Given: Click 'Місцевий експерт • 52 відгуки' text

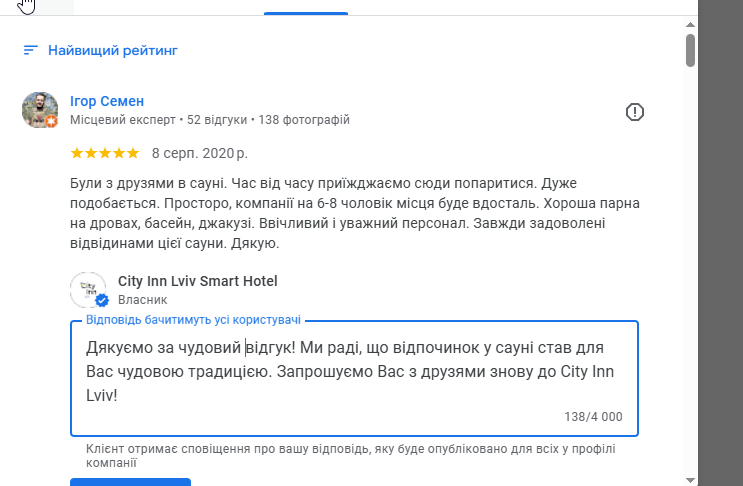Looking at the screenshot, I should tap(159, 120).
